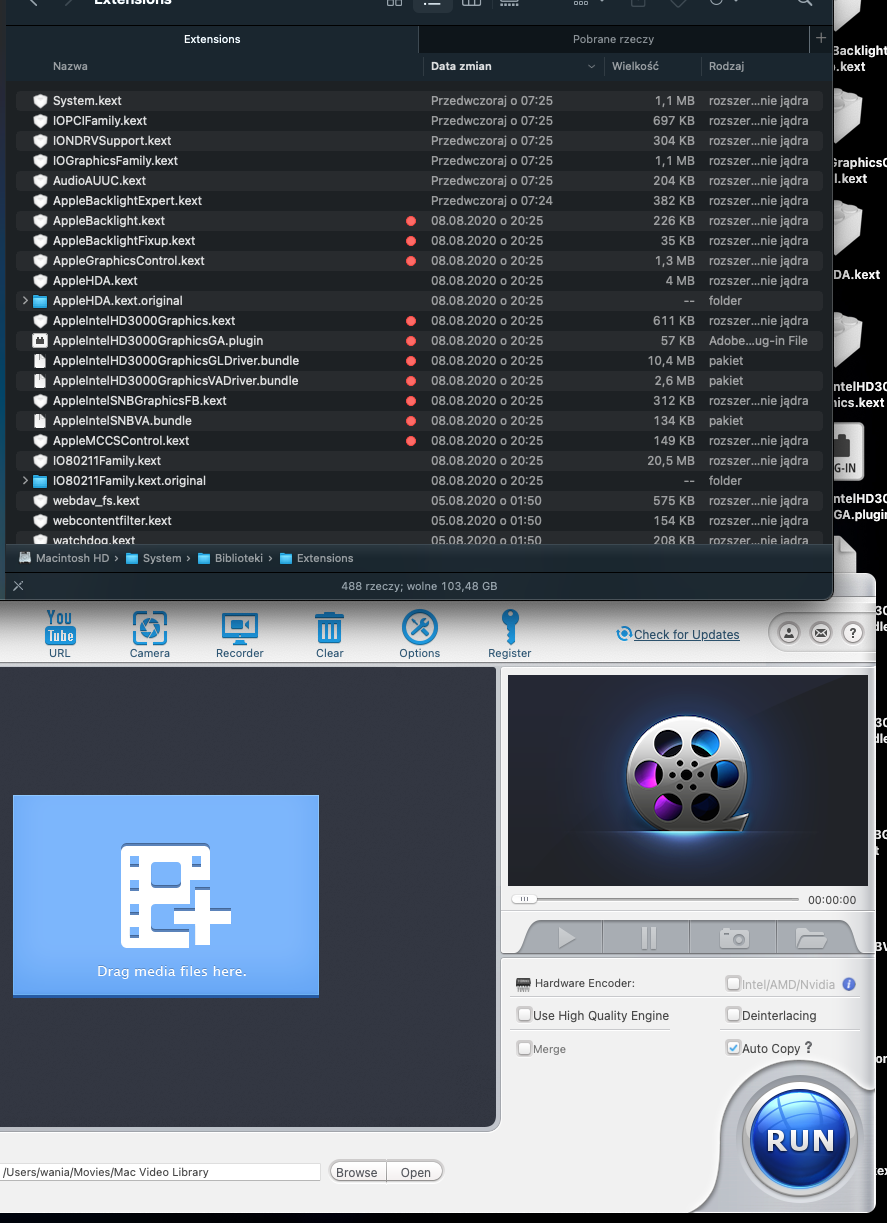The image size is (887, 1223).
Task: Expand the AppleHDA.kext.original folder
Action: 25,301
